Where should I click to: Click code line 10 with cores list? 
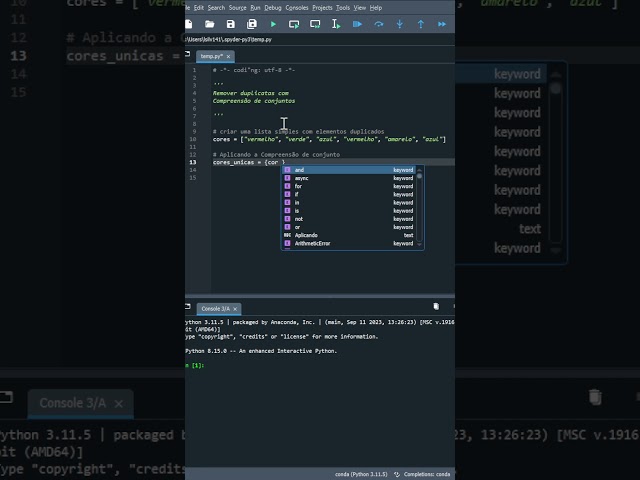coord(329,139)
